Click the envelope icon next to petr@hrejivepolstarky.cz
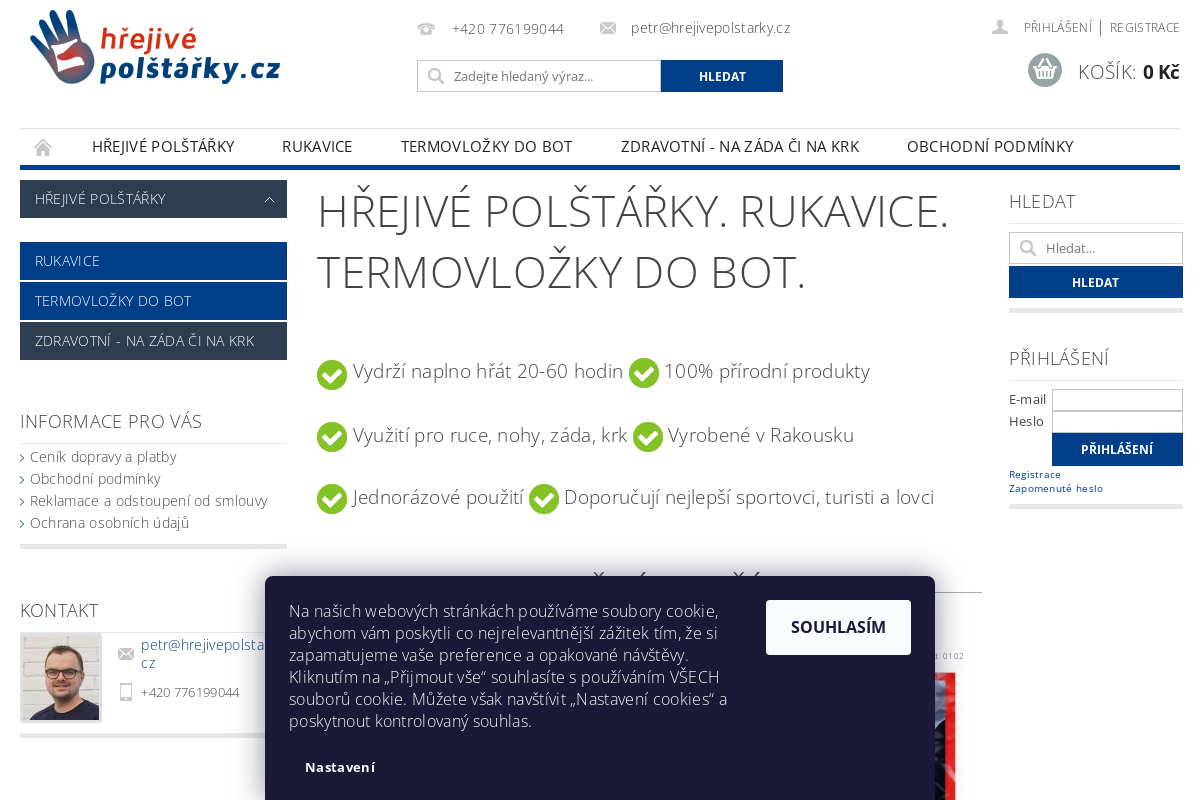This screenshot has height=800, width=1200. coord(608,28)
